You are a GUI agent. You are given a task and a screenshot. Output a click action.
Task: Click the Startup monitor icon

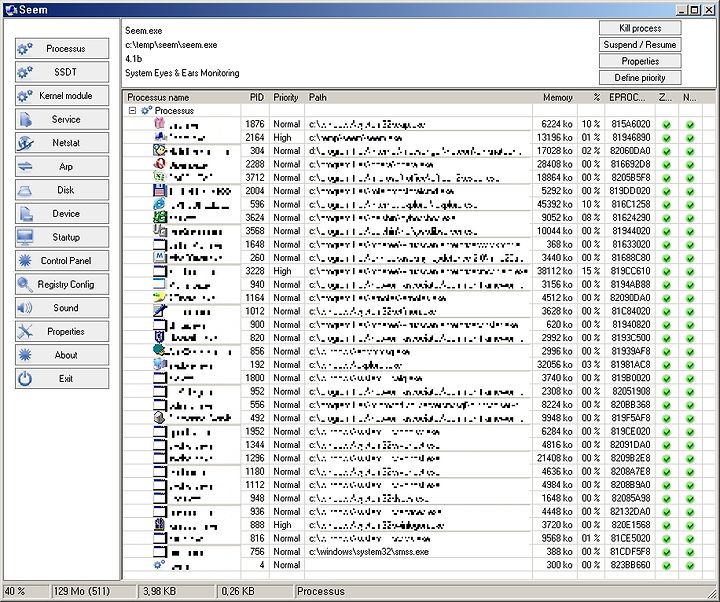pyautogui.click(x=25, y=237)
